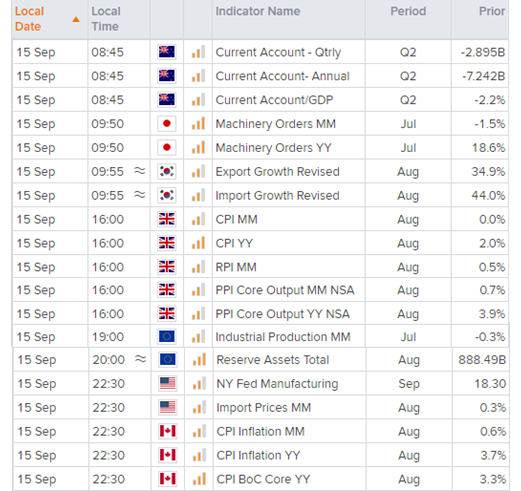Image resolution: width=521 pixels, height=491 pixels.
Task: Click Canada flag for CPI Inflation MM
Action: click(168, 431)
